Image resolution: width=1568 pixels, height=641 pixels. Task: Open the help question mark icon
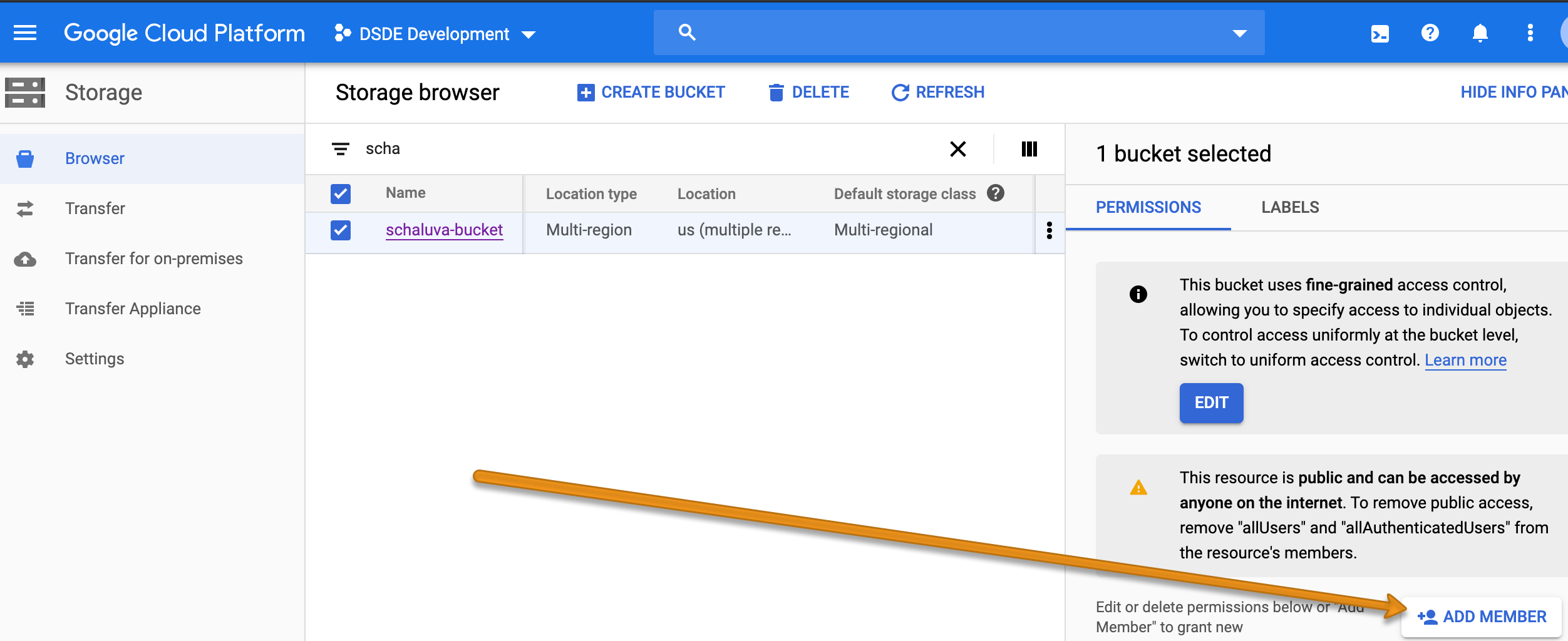click(1430, 33)
